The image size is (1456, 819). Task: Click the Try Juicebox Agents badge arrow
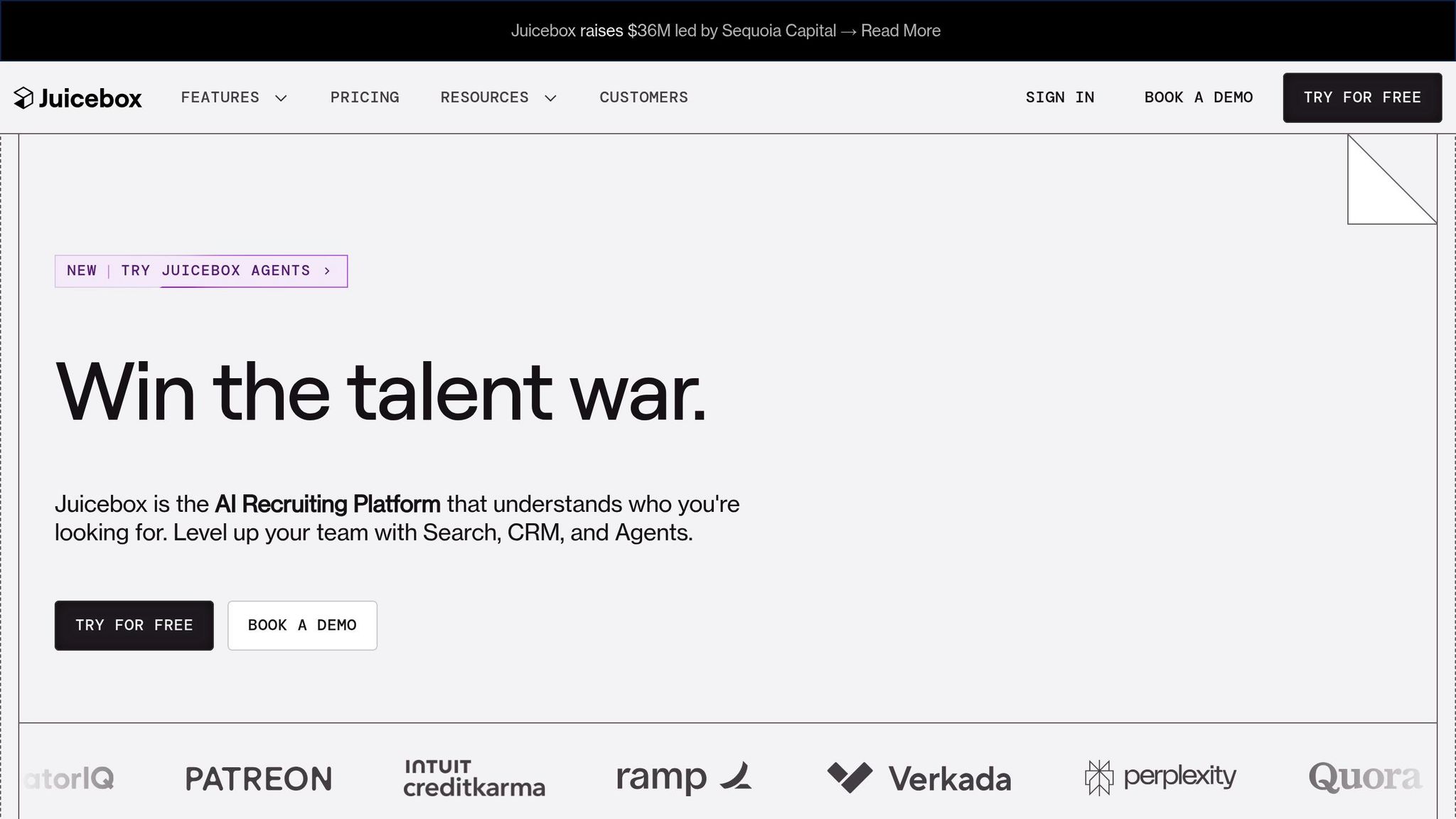(327, 271)
